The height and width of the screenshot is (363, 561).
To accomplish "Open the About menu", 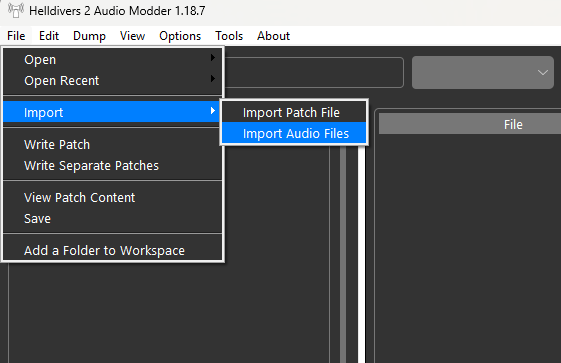I will coord(273,36).
